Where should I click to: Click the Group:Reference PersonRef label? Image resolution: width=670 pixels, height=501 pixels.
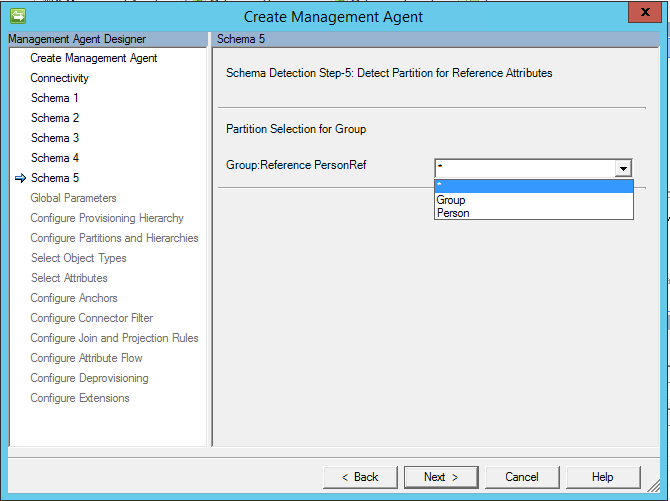pos(296,165)
